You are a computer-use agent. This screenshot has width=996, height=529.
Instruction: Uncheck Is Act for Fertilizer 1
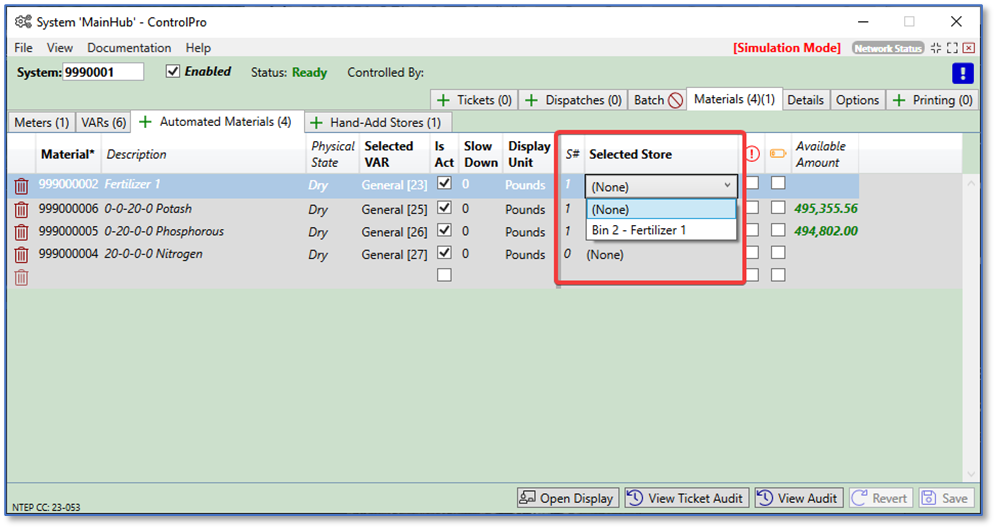[x=444, y=184]
